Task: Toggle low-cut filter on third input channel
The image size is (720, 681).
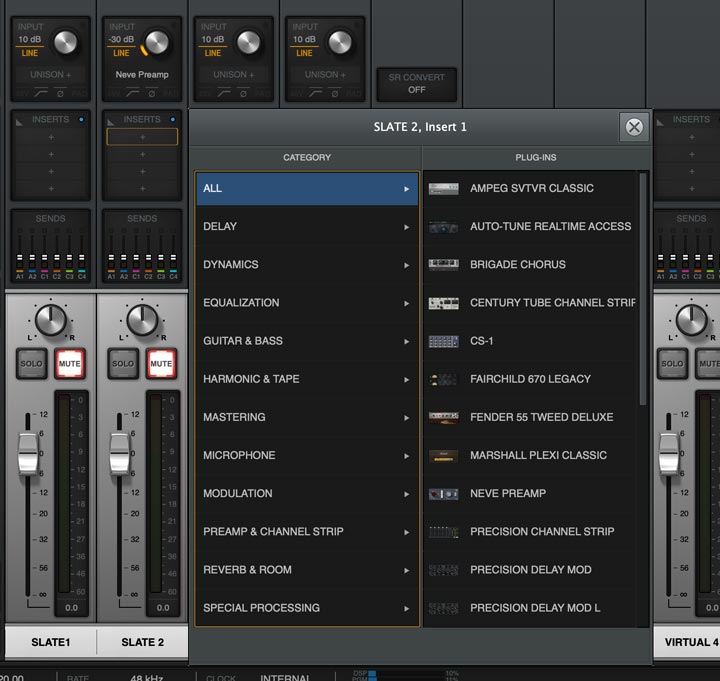Action: pos(225,93)
